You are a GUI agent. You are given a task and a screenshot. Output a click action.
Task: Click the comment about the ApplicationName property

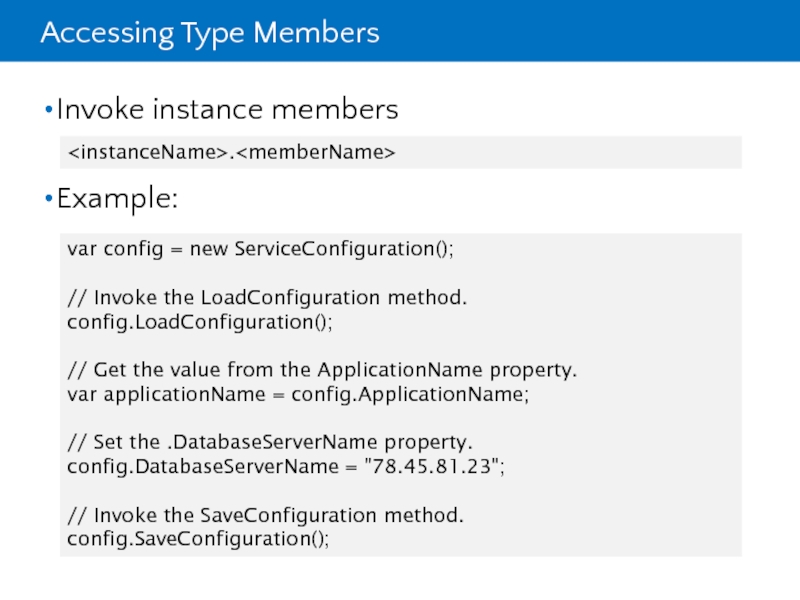tap(321, 370)
